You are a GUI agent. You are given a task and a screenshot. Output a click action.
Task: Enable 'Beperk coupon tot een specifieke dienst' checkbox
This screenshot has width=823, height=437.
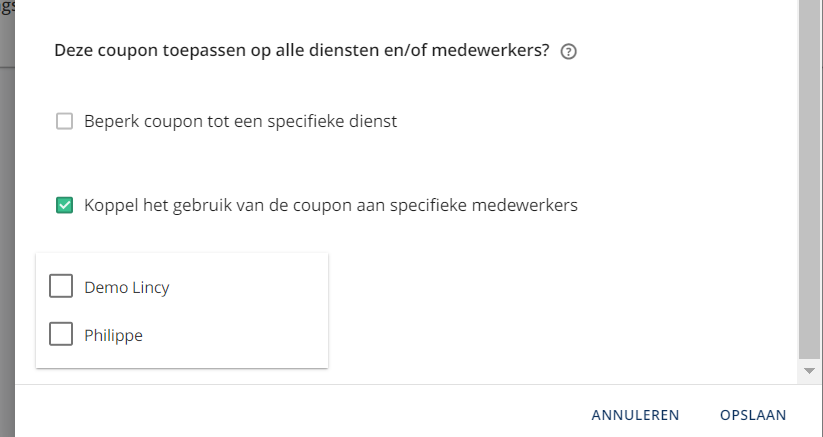point(65,121)
